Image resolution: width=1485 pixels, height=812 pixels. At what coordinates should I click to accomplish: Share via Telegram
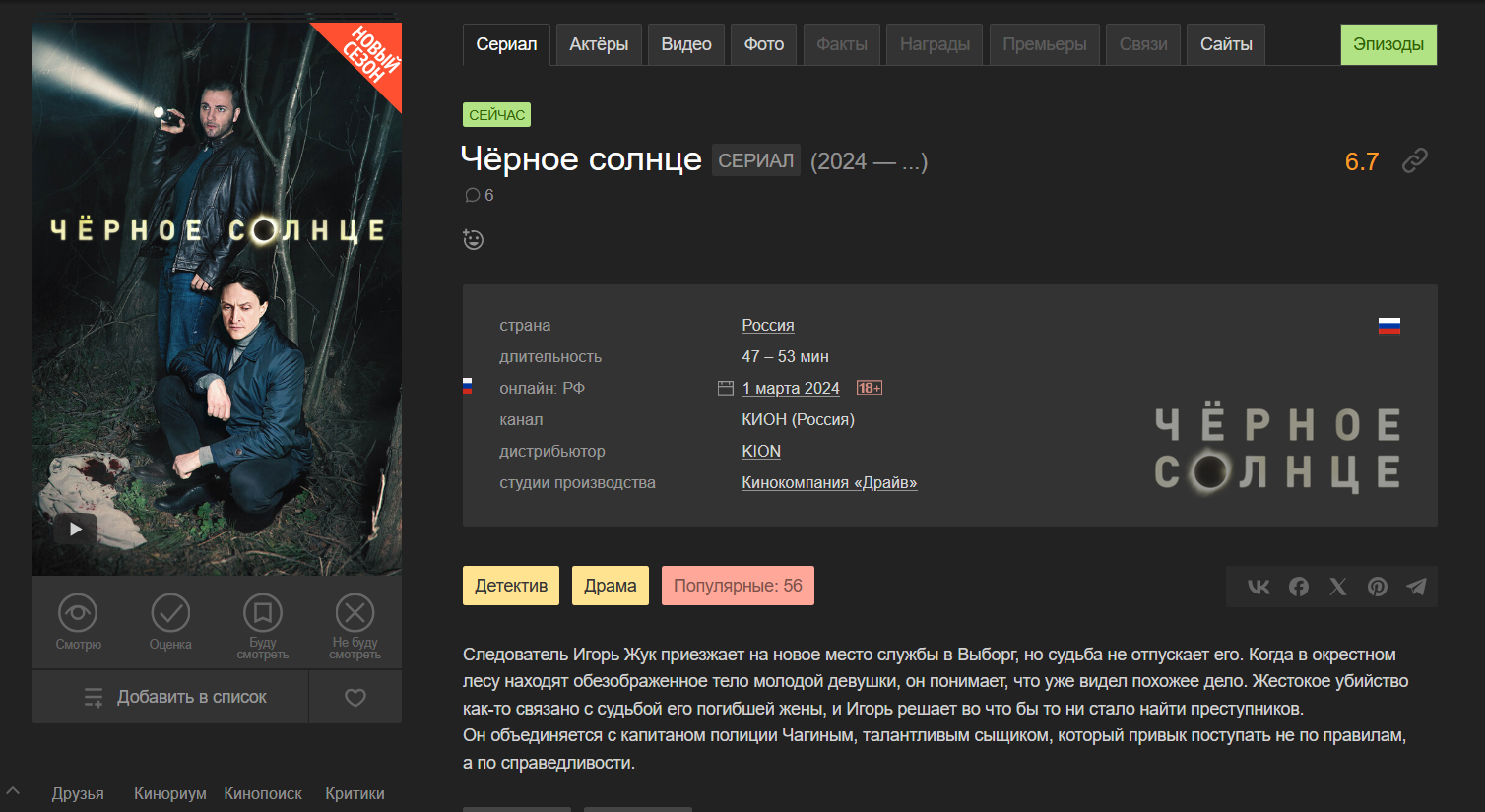coord(1416,587)
